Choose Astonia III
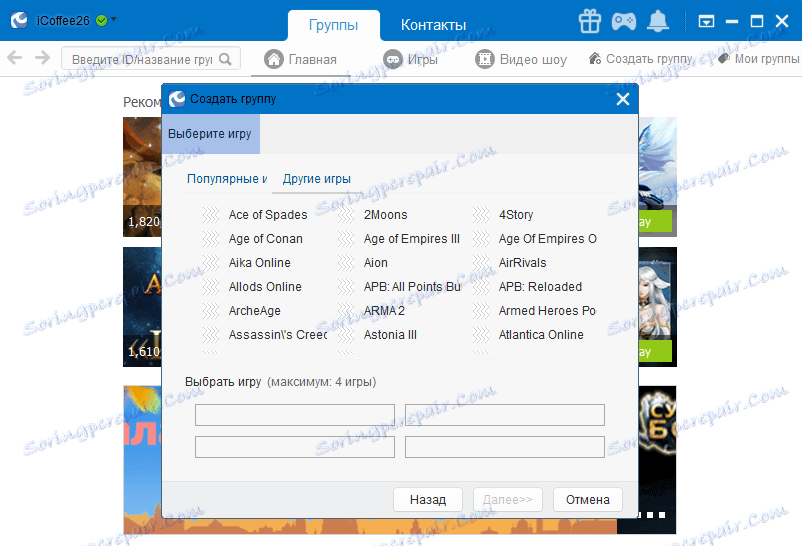This screenshot has height=546, width=802. click(390, 335)
